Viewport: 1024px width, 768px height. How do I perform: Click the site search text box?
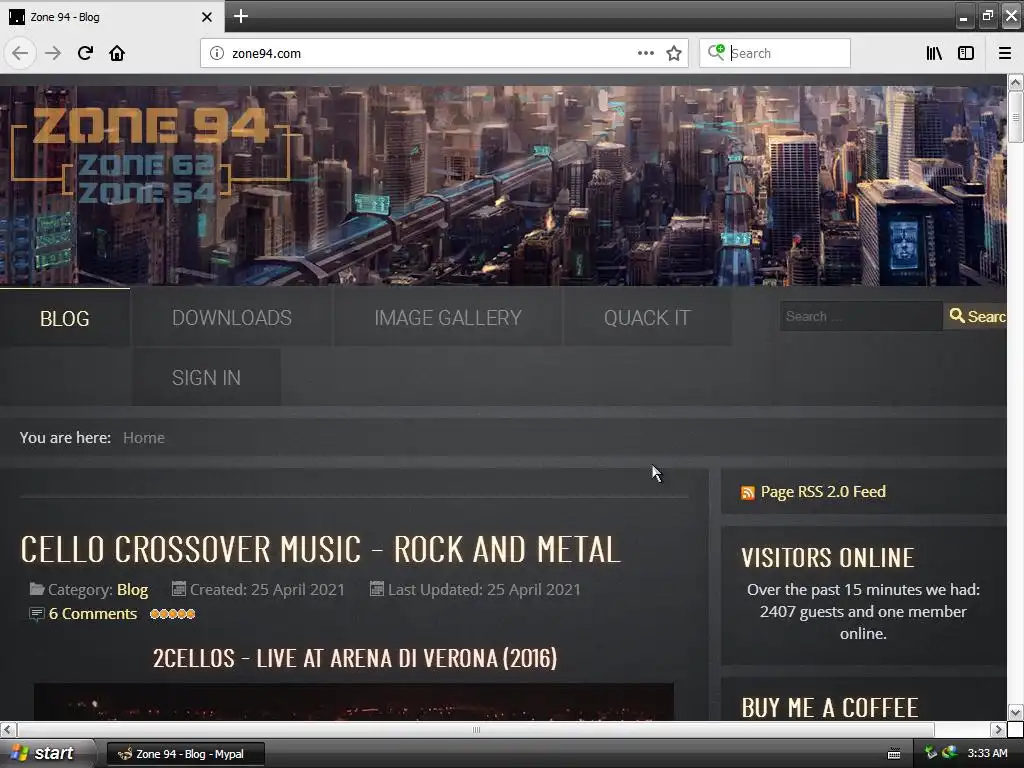coord(861,316)
